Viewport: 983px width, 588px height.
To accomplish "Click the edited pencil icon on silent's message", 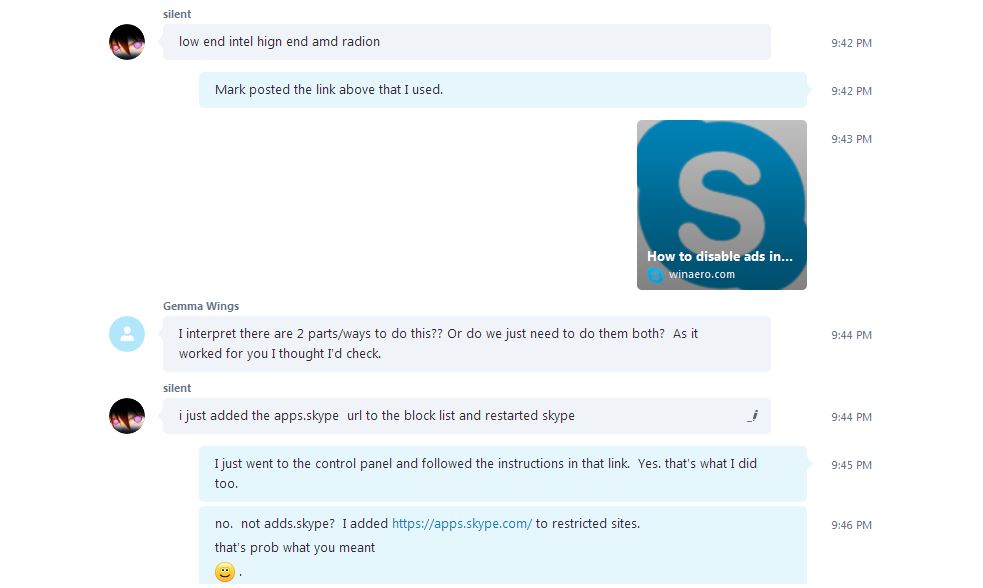I will pyautogui.click(x=752, y=415).
